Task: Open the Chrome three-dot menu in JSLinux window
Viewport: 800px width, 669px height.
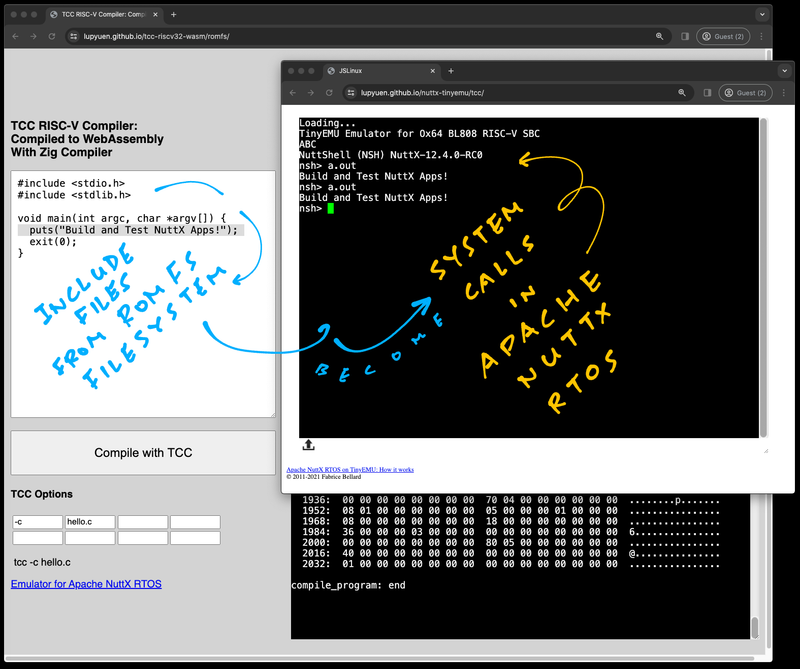Action: (x=782, y=93)
